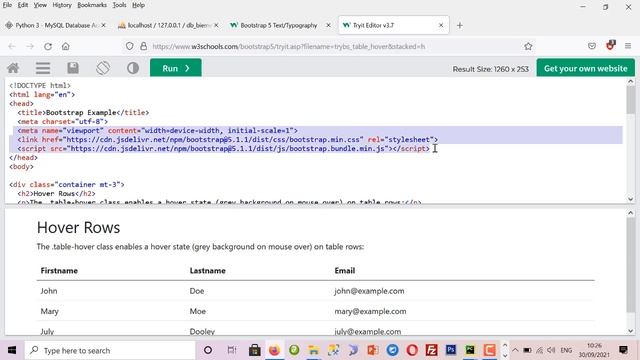
Task: Open the Tools menu
Action: (120, 5)
